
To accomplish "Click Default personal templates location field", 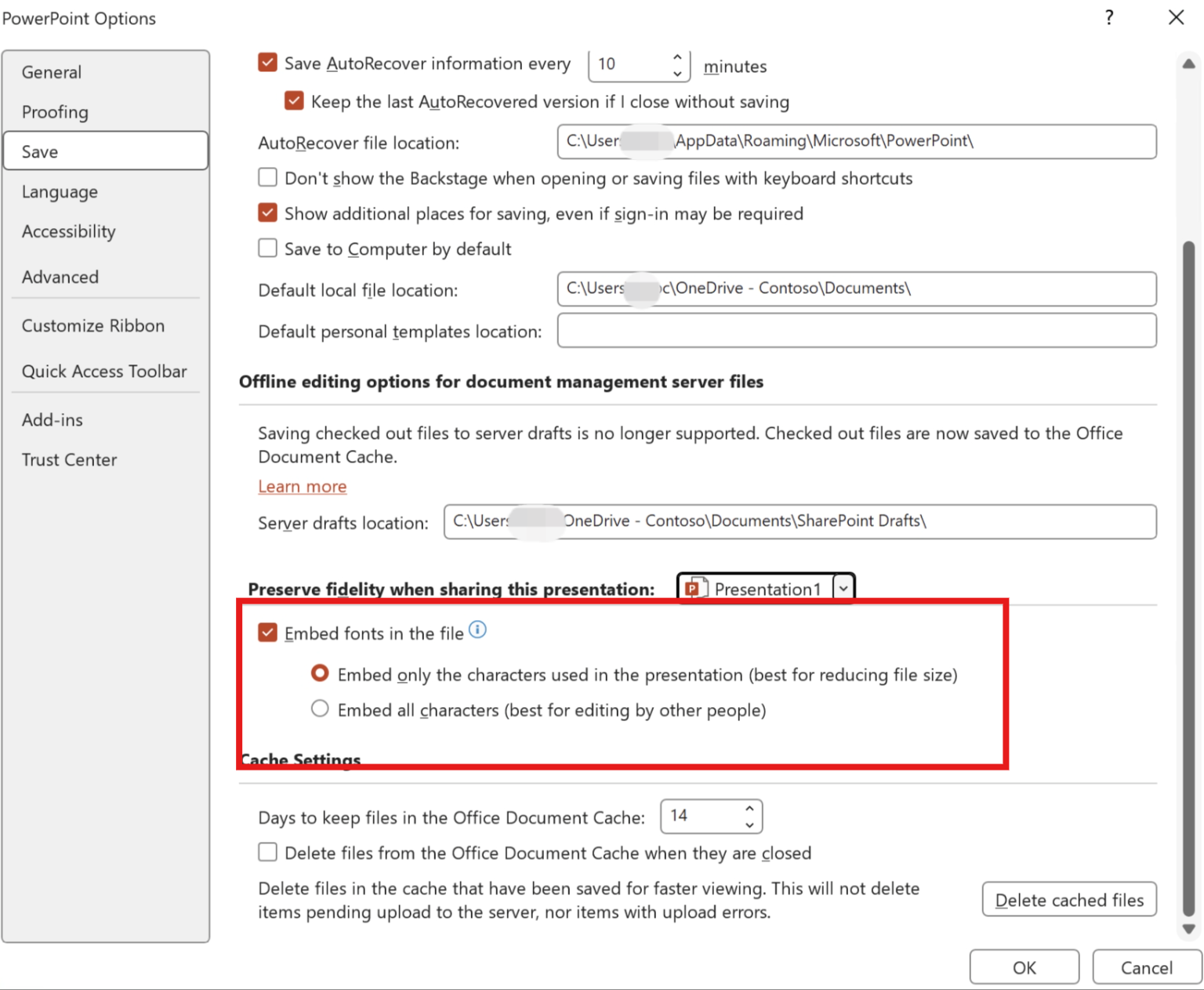I will (x=857, y=330).
